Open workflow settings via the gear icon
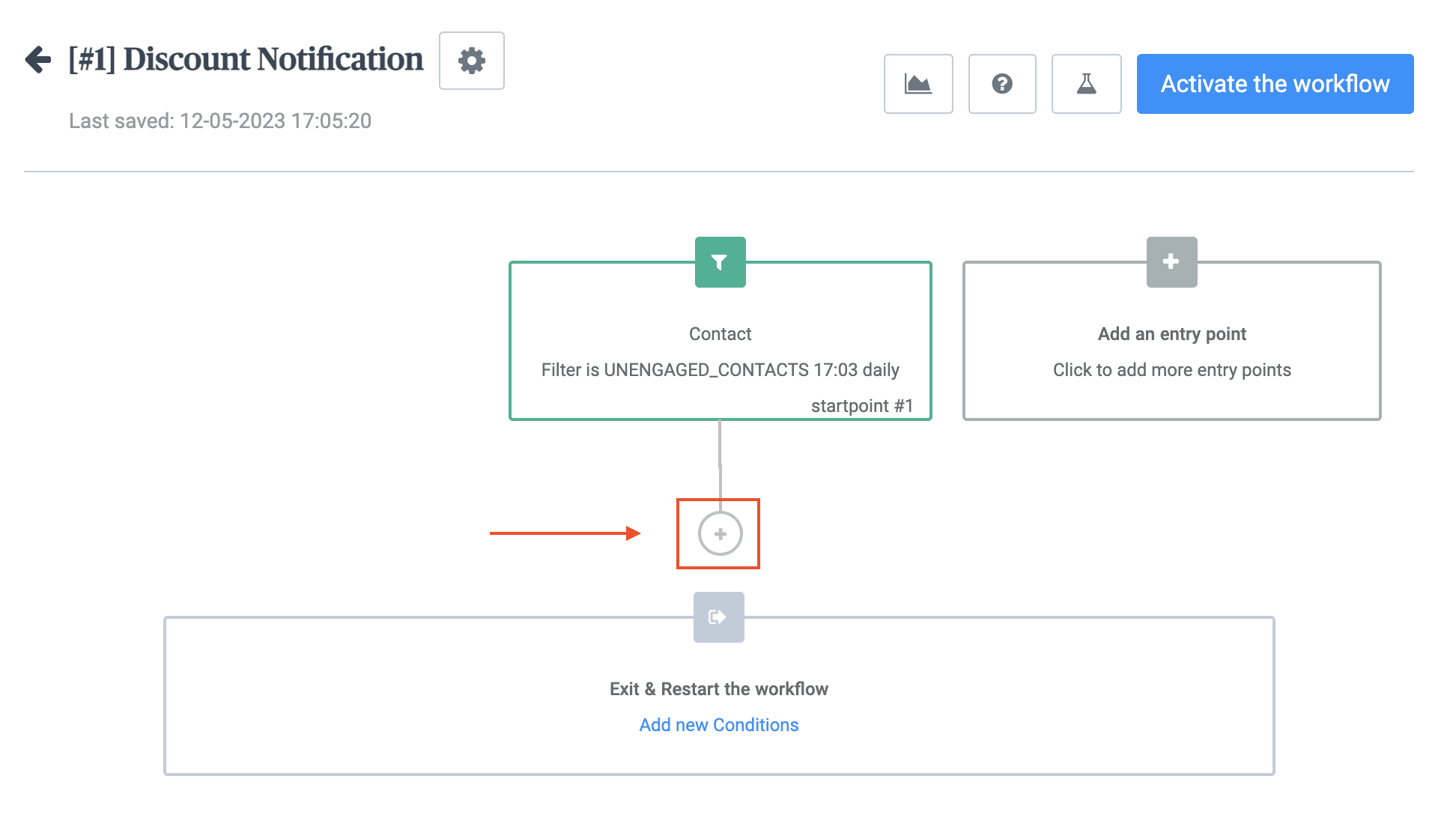 coord(471,61)
